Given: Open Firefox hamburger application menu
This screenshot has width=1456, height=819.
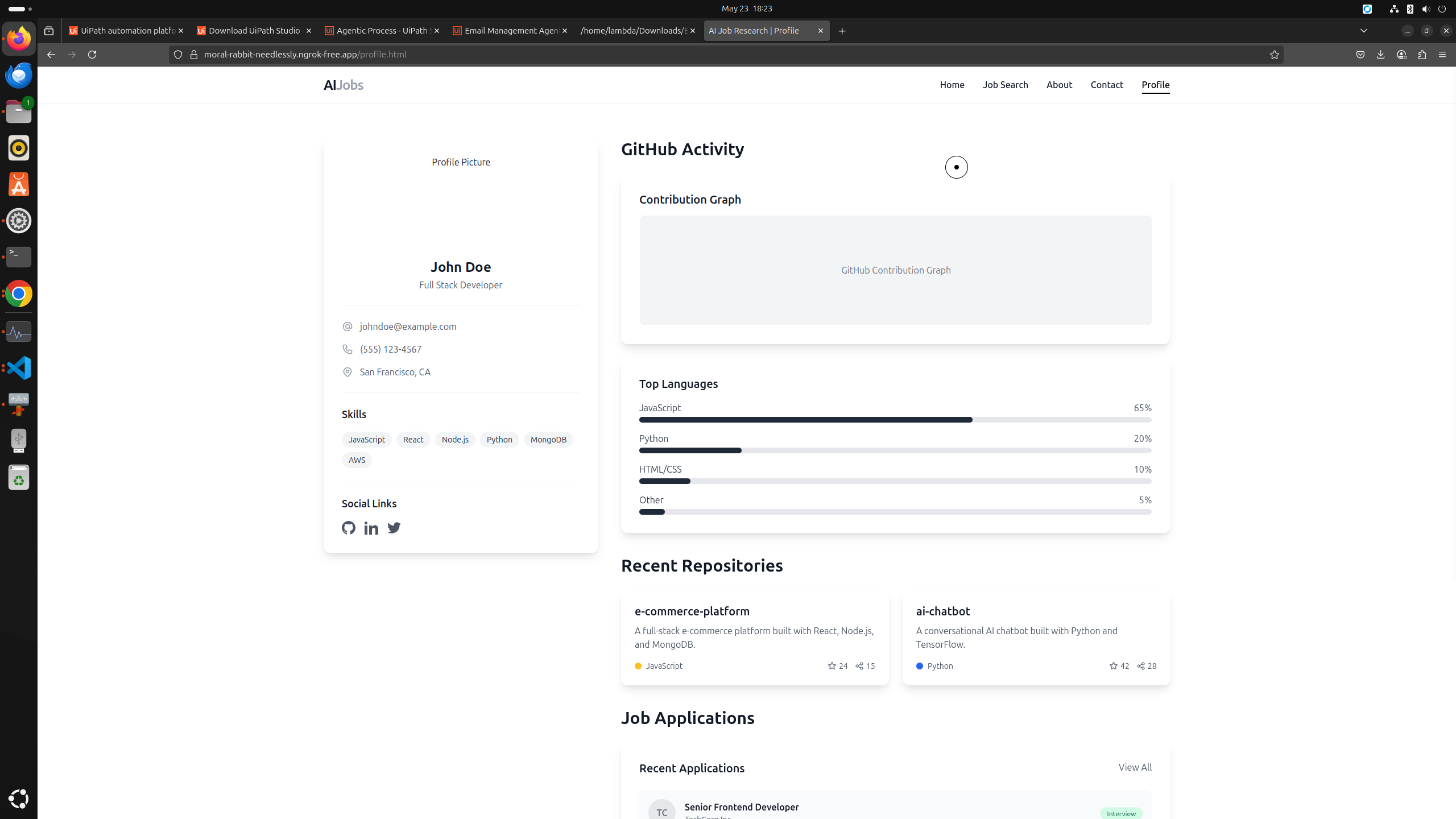Looking at the screenshot, I should pyautogui.click(x=1442, y=55).
